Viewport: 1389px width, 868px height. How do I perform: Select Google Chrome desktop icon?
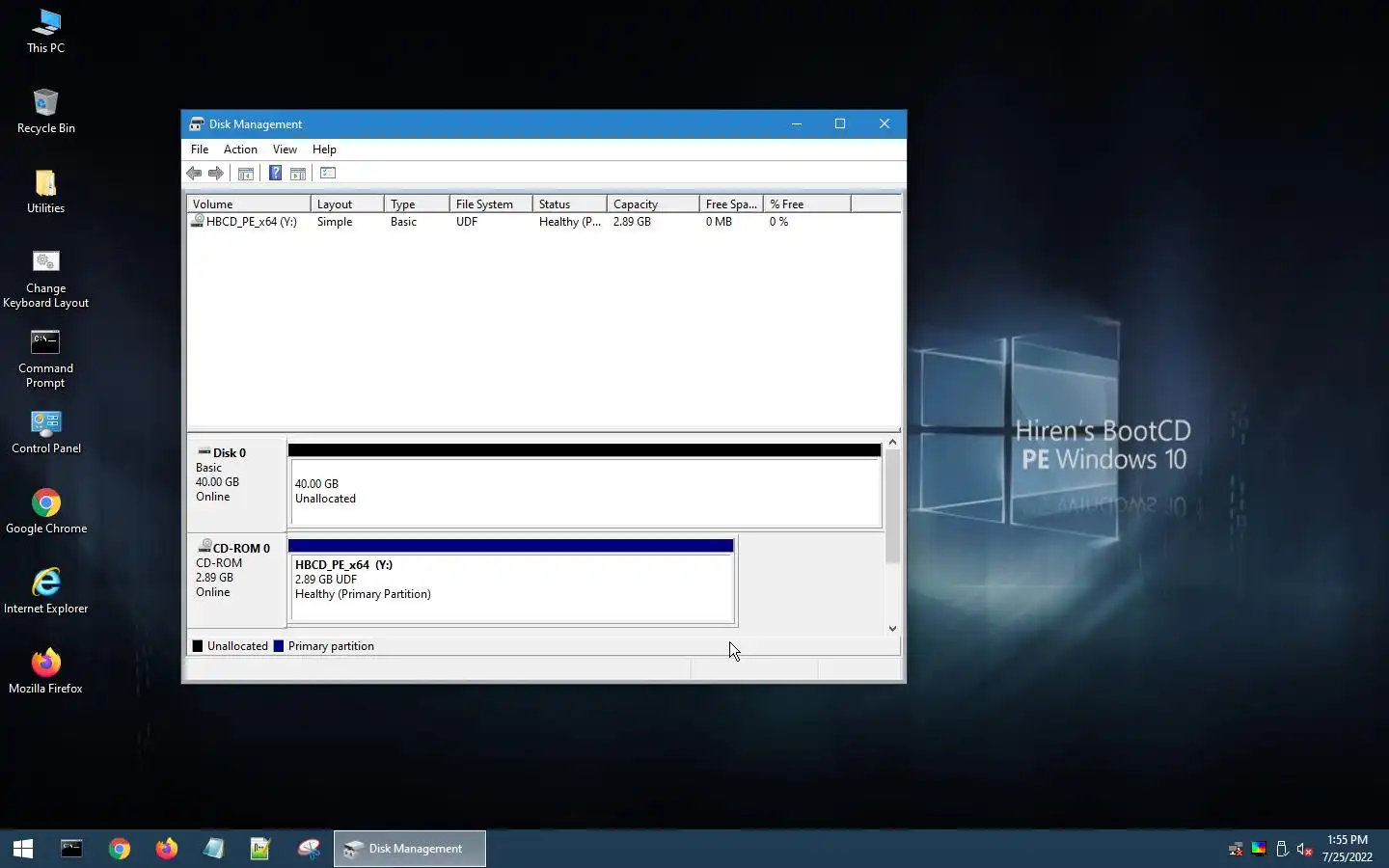[45, 511]
